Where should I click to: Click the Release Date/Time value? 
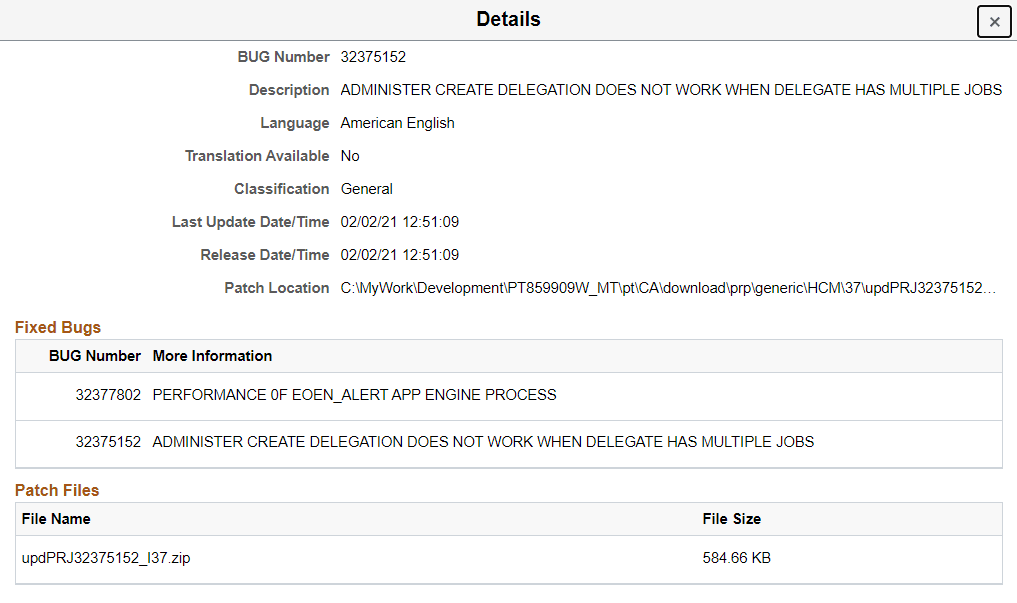[398, 255]
